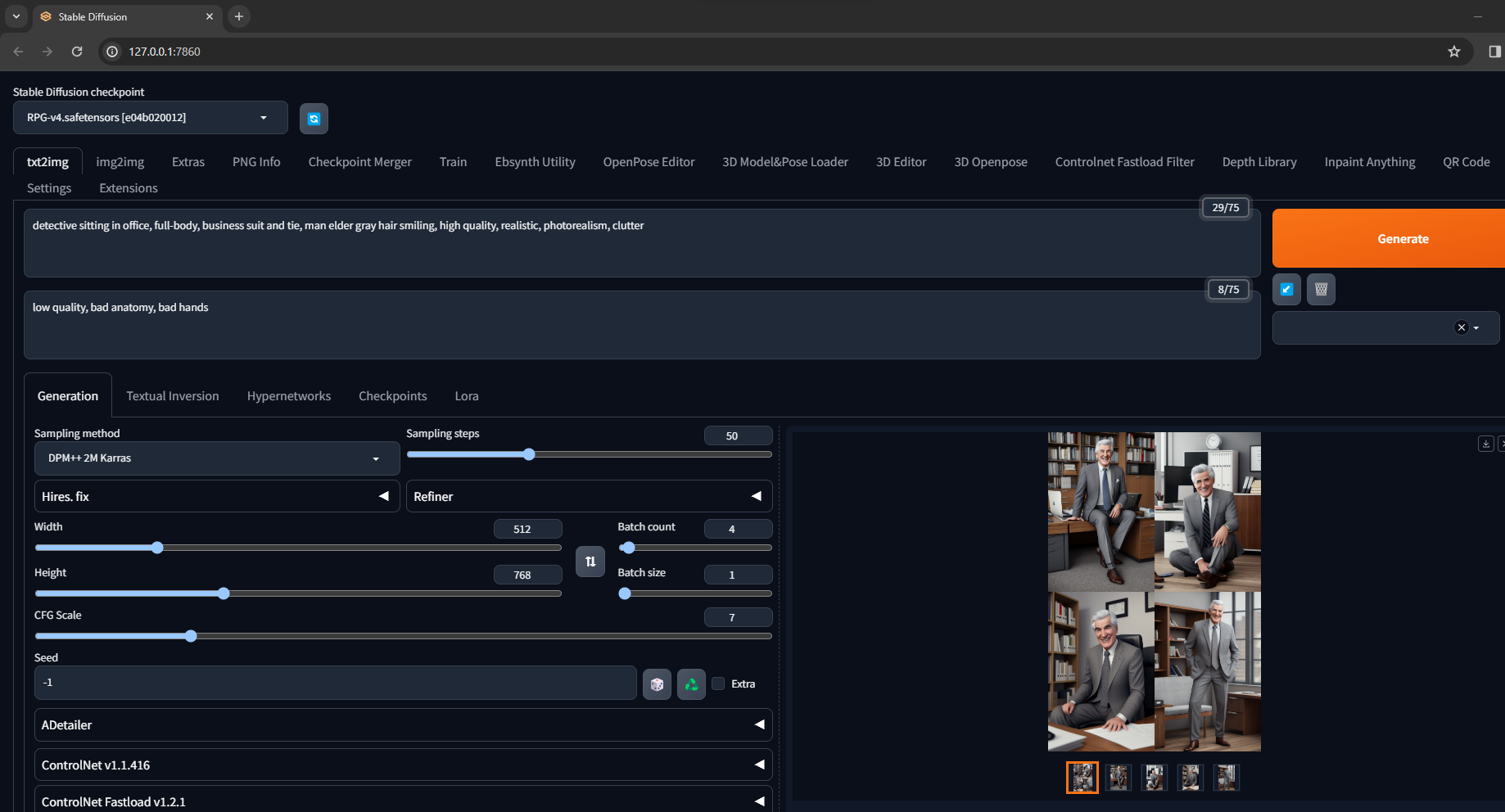The image size is (1505, 812).
Task: Expand the ADetailer panel
Action: point(404,725)
